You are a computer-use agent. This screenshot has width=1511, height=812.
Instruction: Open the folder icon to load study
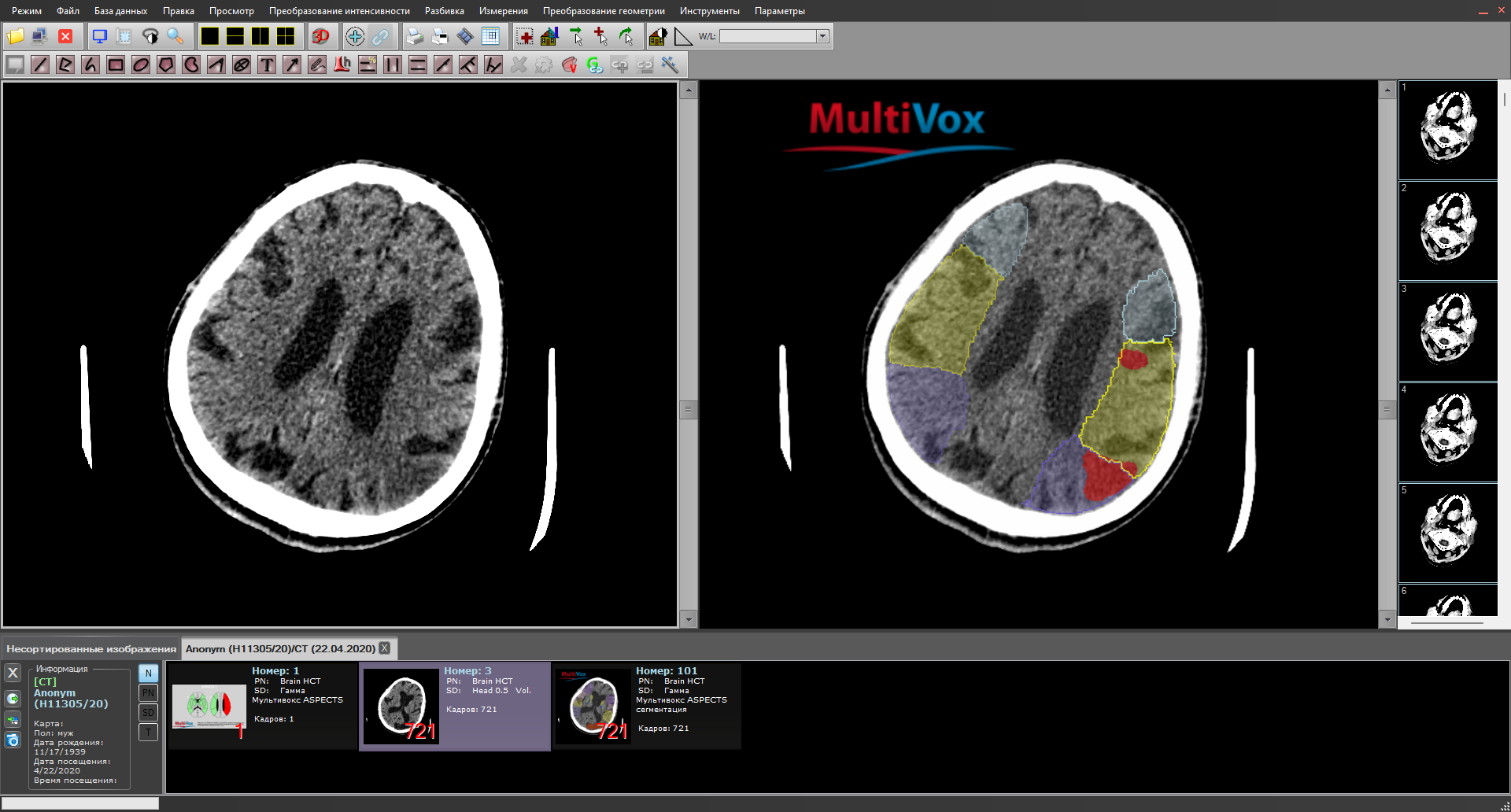tap(15, 36)
